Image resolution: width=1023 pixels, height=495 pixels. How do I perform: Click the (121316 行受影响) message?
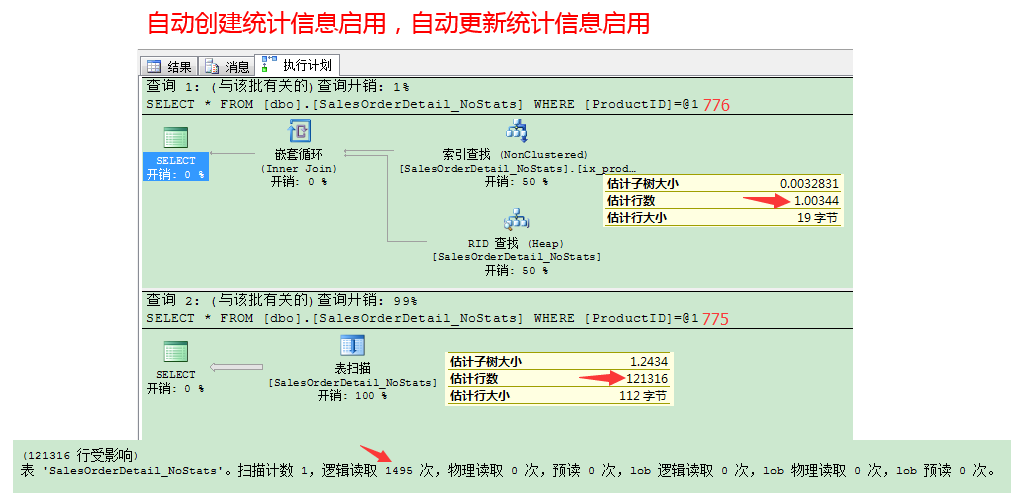pyautogui.click(x=81, y=454)
